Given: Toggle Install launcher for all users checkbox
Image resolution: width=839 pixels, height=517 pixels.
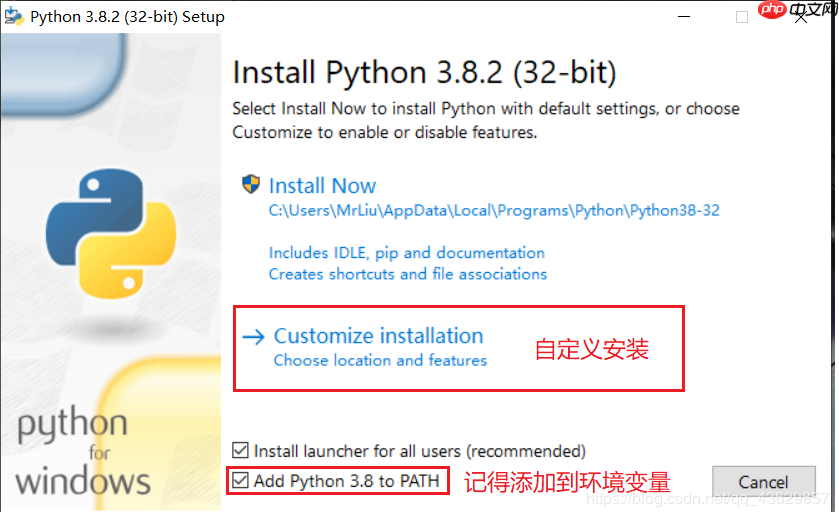Looking at the screenshot, I should (240, 450).
